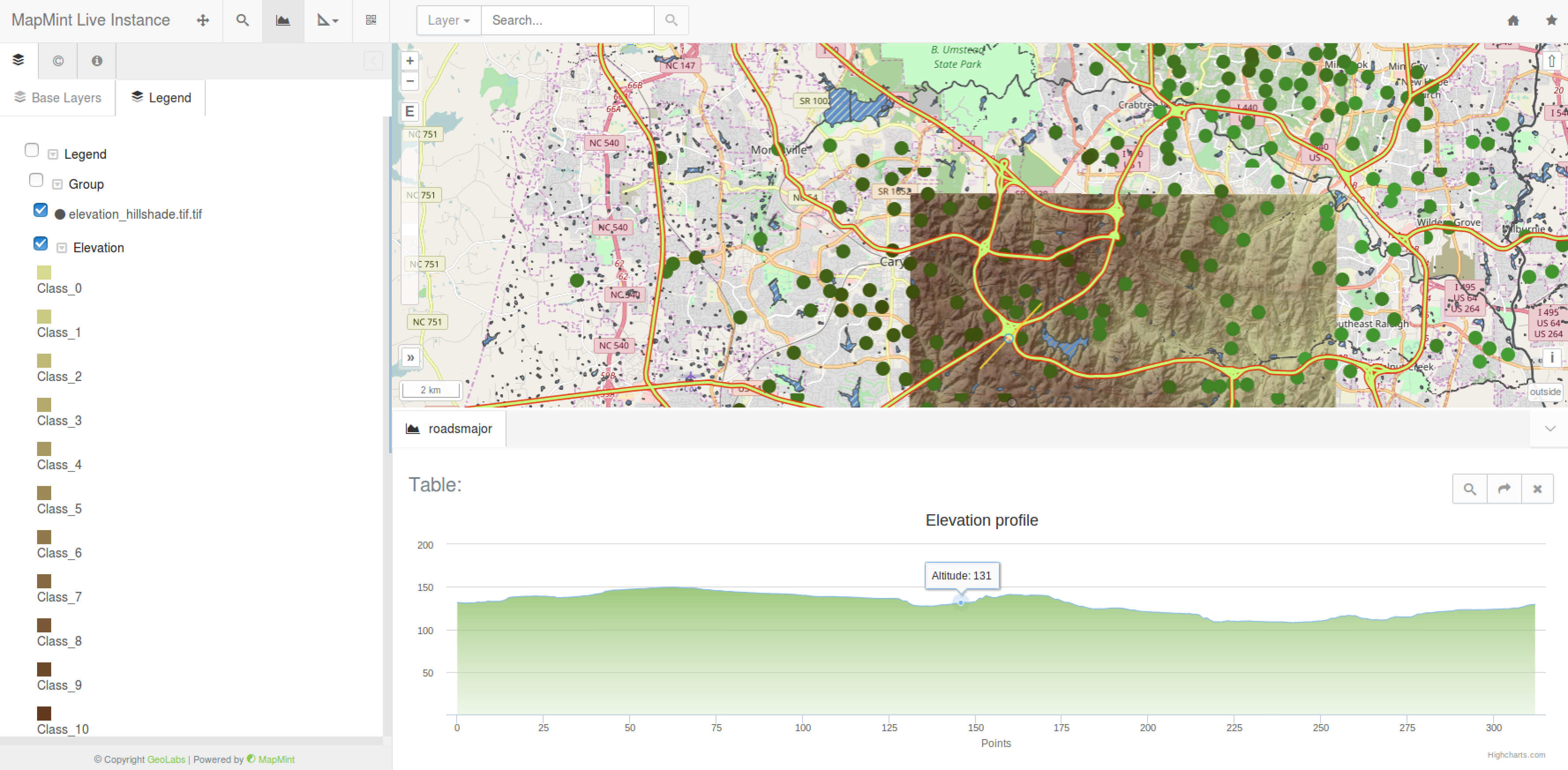Screen dimensions: 1568x770
Task: Open the layers panel icon in sidebar
Action: (18, 60)
